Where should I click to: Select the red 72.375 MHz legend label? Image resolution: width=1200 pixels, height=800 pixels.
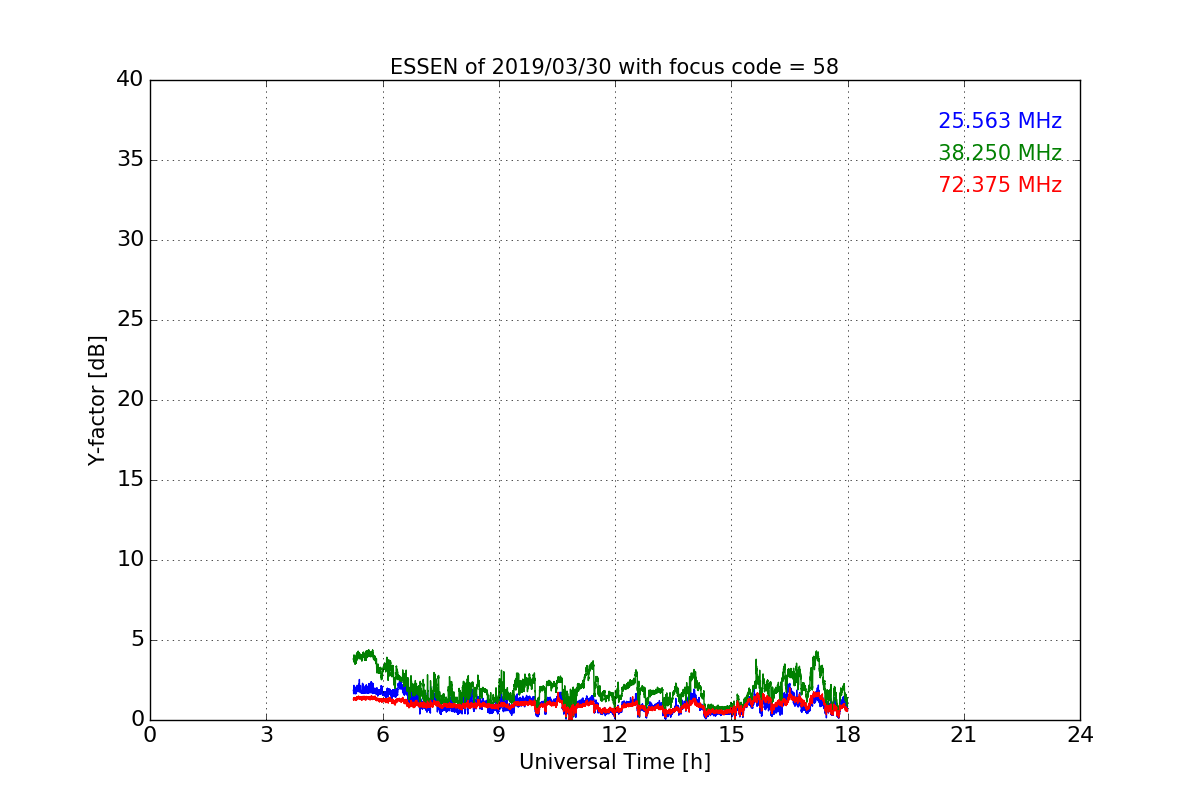click(x=1000, y=185)
